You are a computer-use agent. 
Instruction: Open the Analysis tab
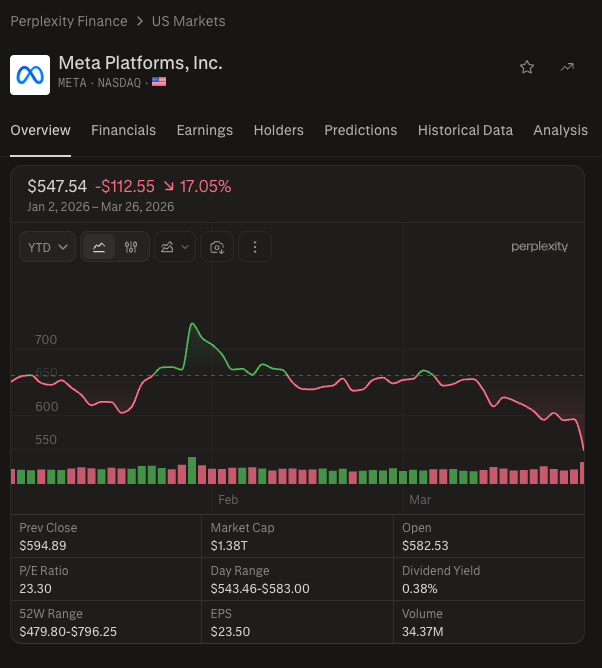click(x=561, y=130)
